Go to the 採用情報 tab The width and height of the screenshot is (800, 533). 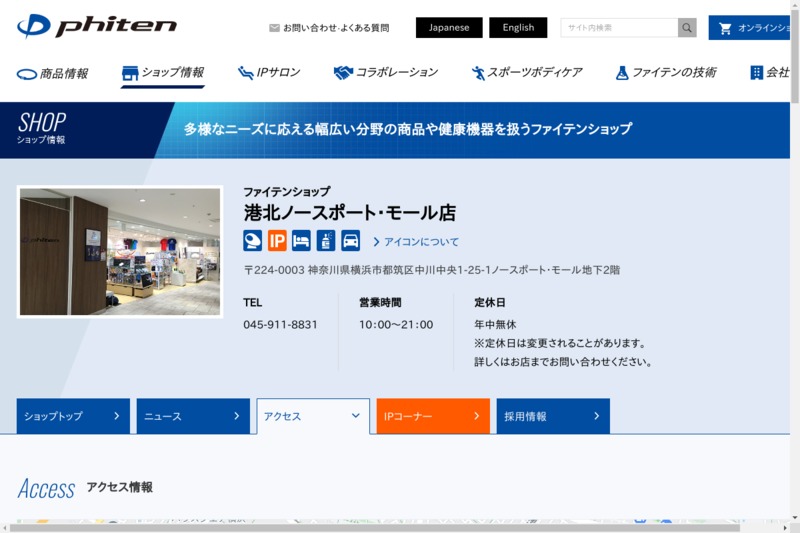(553, 416)
